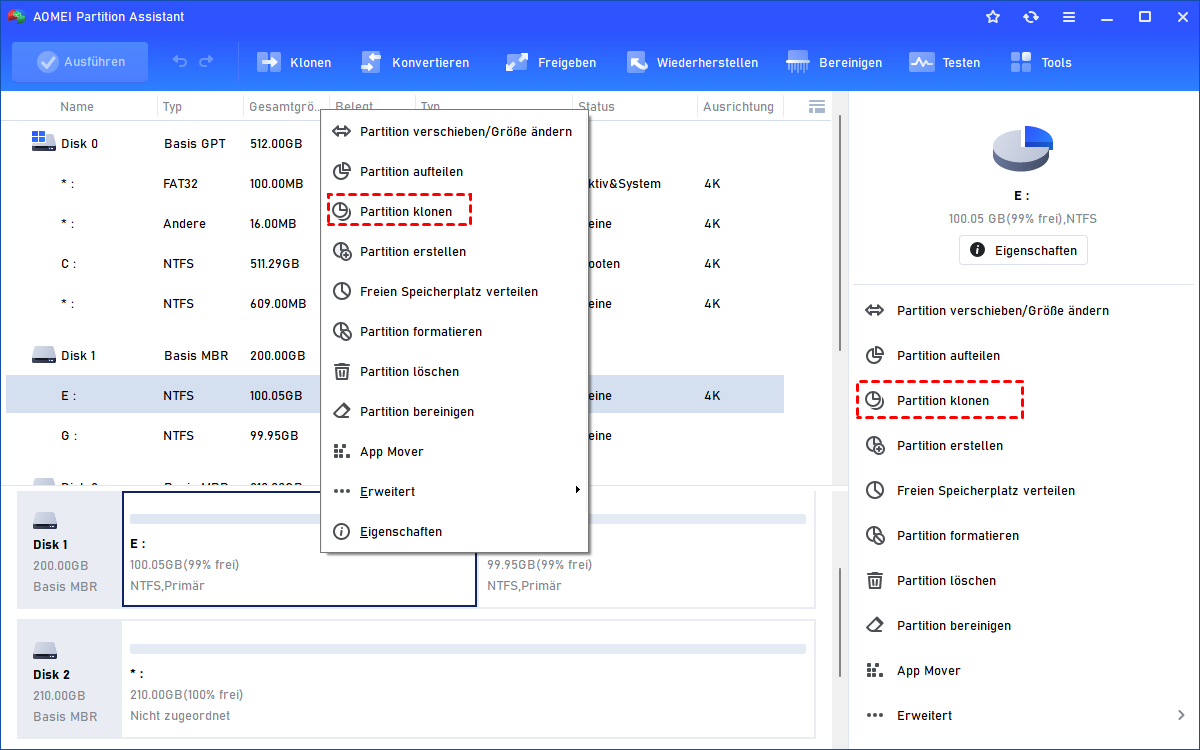The width and height of the screenshot is (1200, 750).
Task: Choose Partition formatieren in context menu
Action: [454, 331]
